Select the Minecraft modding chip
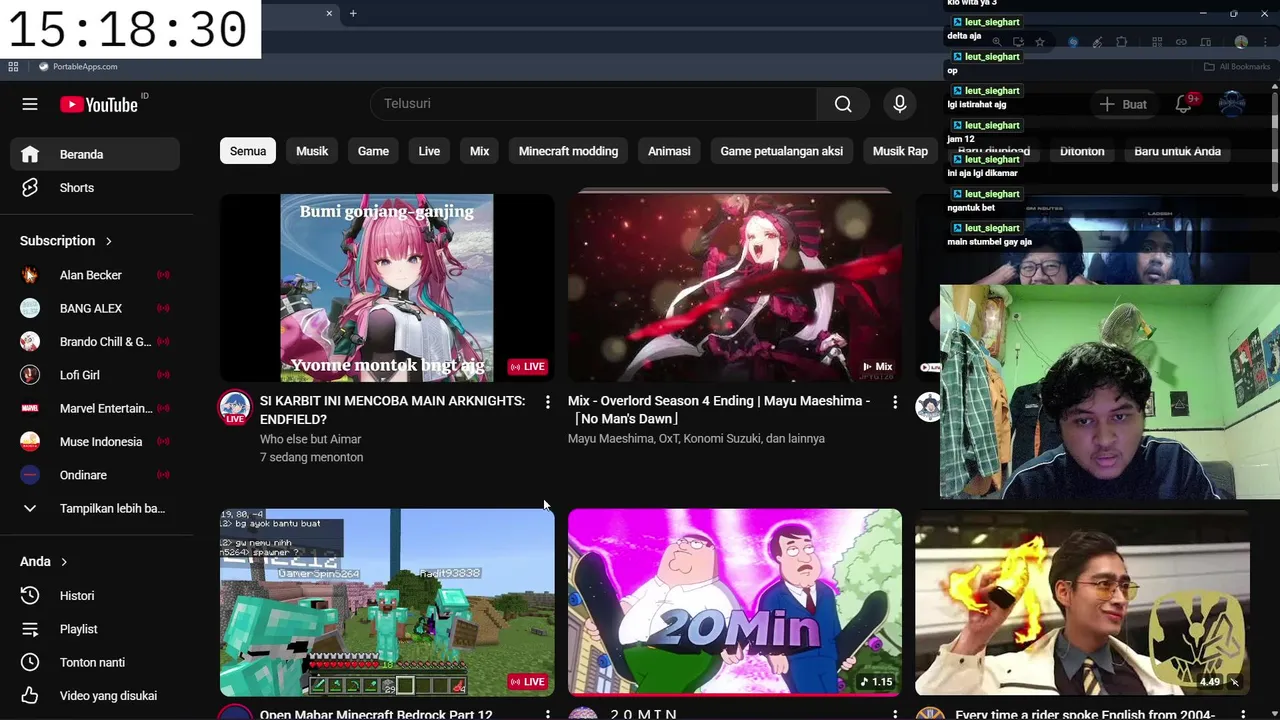The height and width of the screenshot is (720, 1280). click(568, 151)
